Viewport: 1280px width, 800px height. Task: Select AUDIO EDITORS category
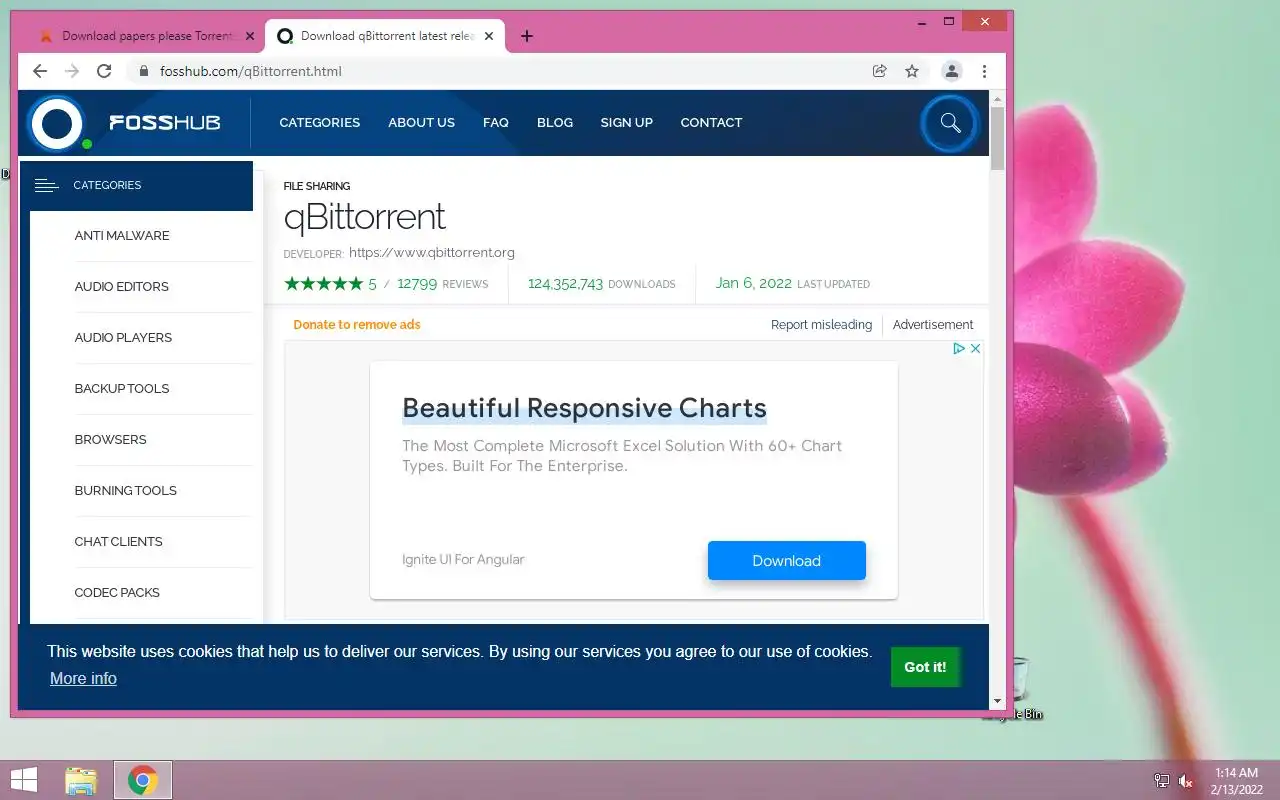[x=121, y=287]
